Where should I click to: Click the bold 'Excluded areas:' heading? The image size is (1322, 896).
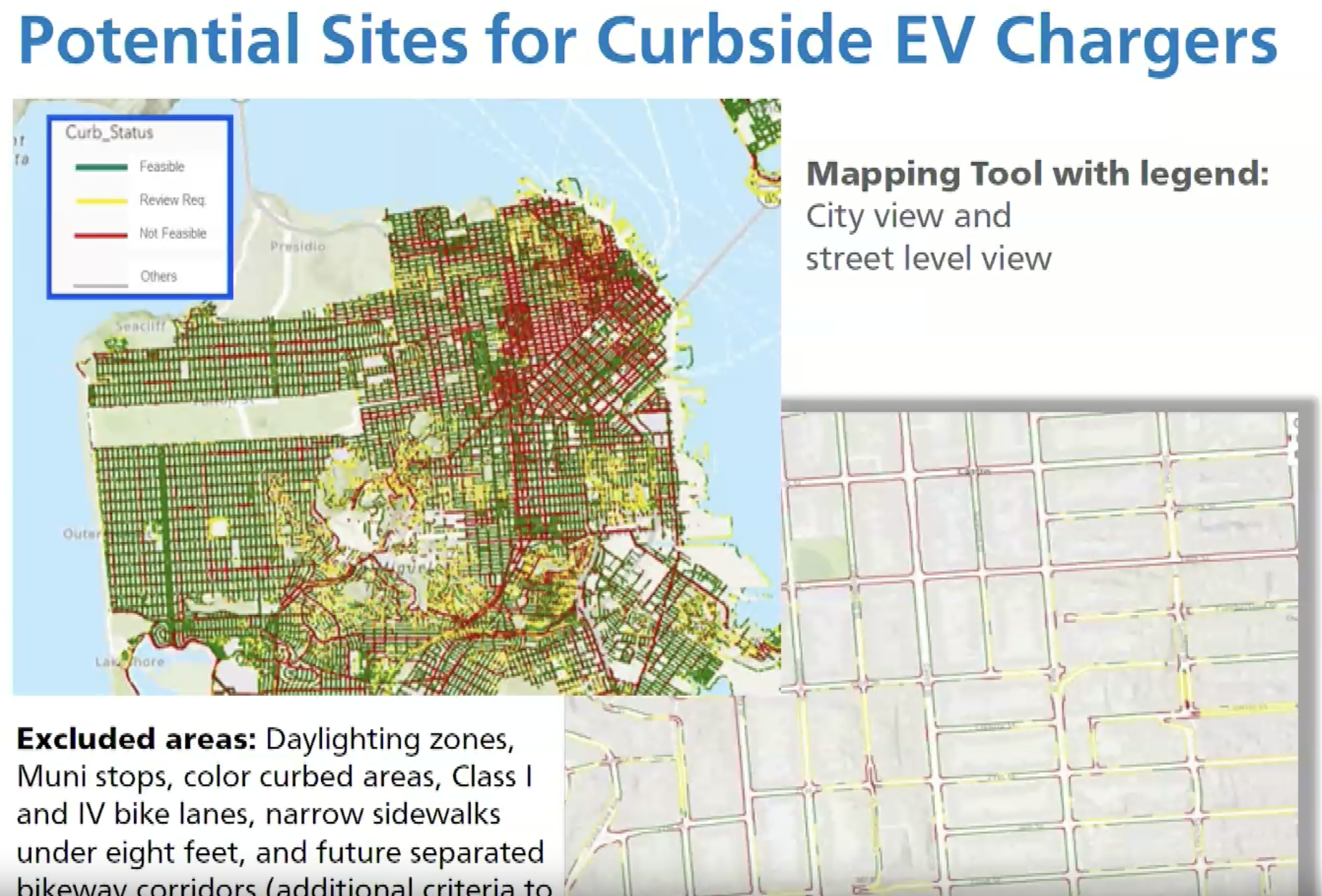click(x=136, y=738)
